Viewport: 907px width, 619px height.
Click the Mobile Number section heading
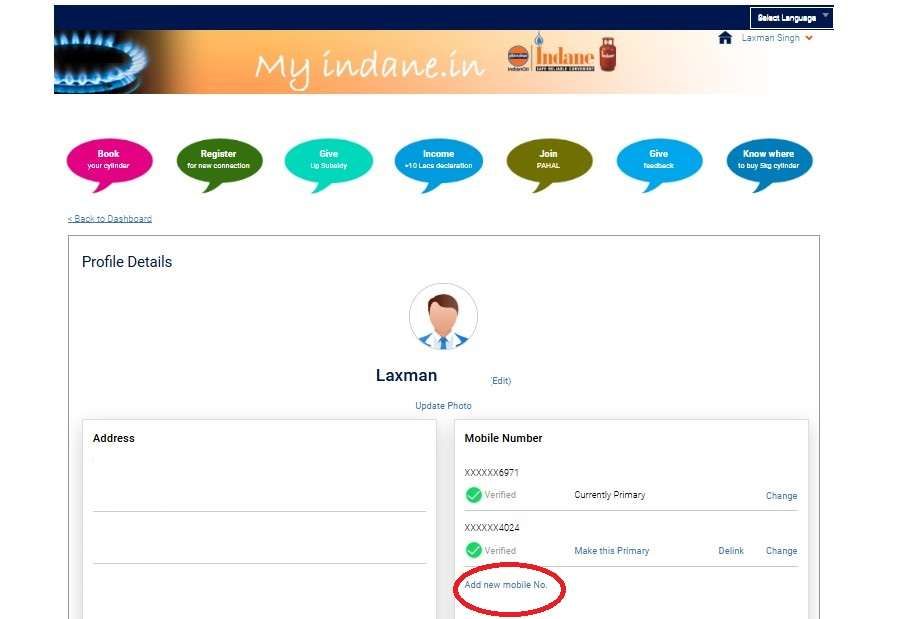(x=503, y=439)
